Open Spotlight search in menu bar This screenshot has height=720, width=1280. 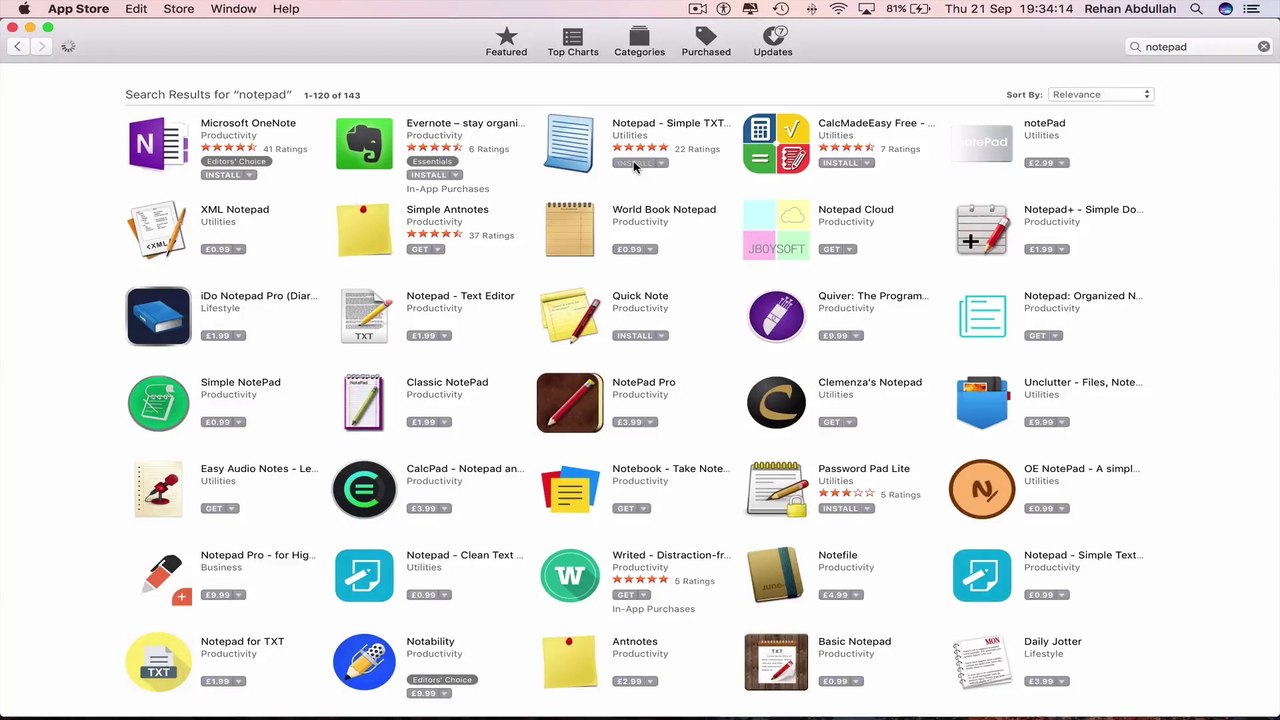tap(1196, 8)
